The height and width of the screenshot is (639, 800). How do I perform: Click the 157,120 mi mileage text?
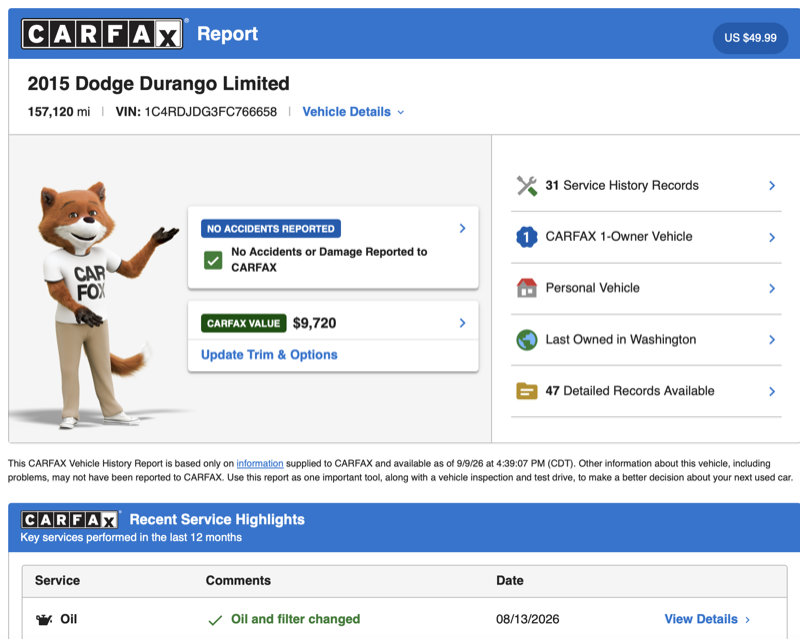59,112
